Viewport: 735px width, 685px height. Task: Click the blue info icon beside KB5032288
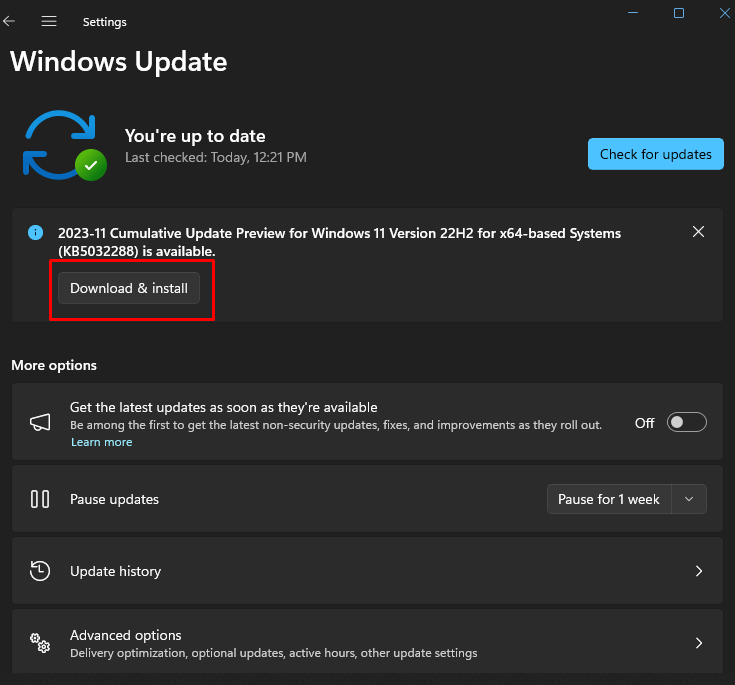36,232
